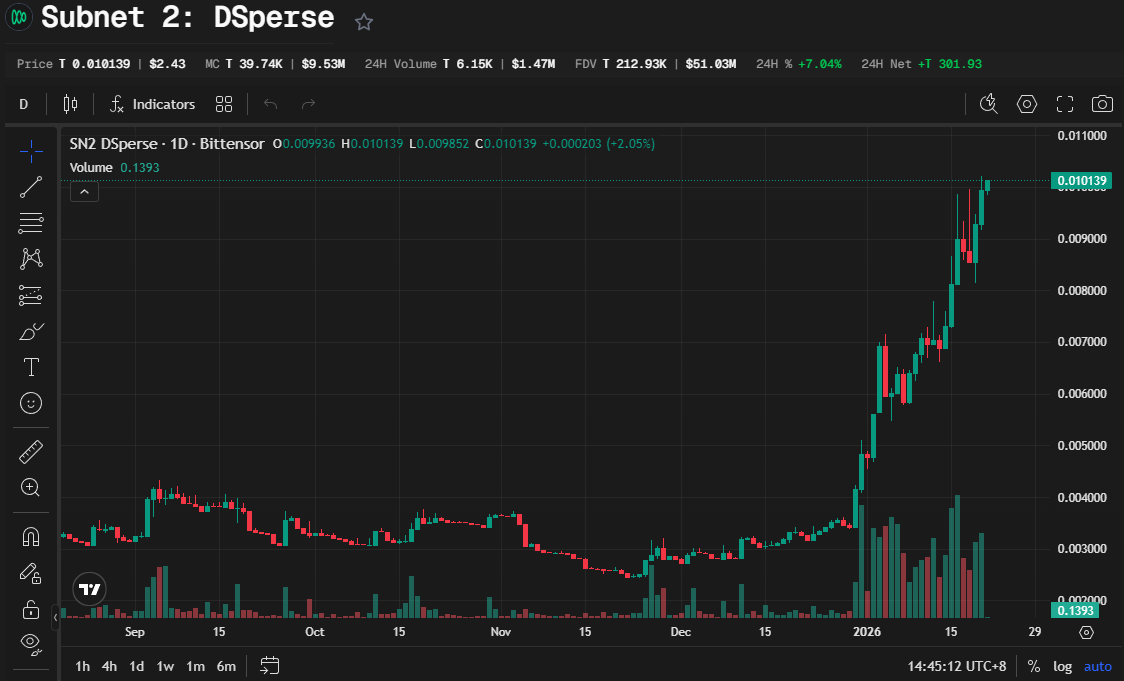Open chart settings via the gear icon
The height and width of the screenshot is (681, 1124).
(x=1027, y=103)
